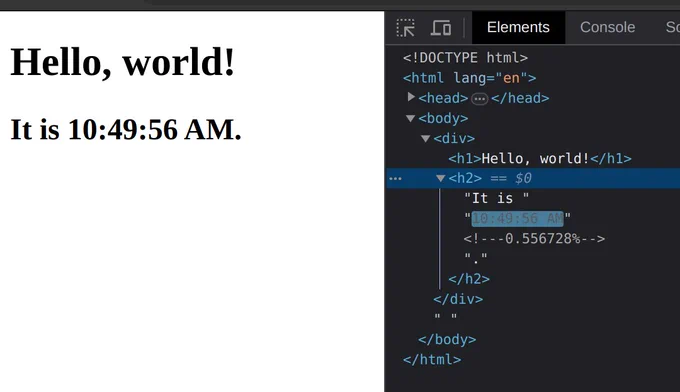The image size is (680, 392).
Task: Select the 0.556728% comment node
Action: (534, 239)
